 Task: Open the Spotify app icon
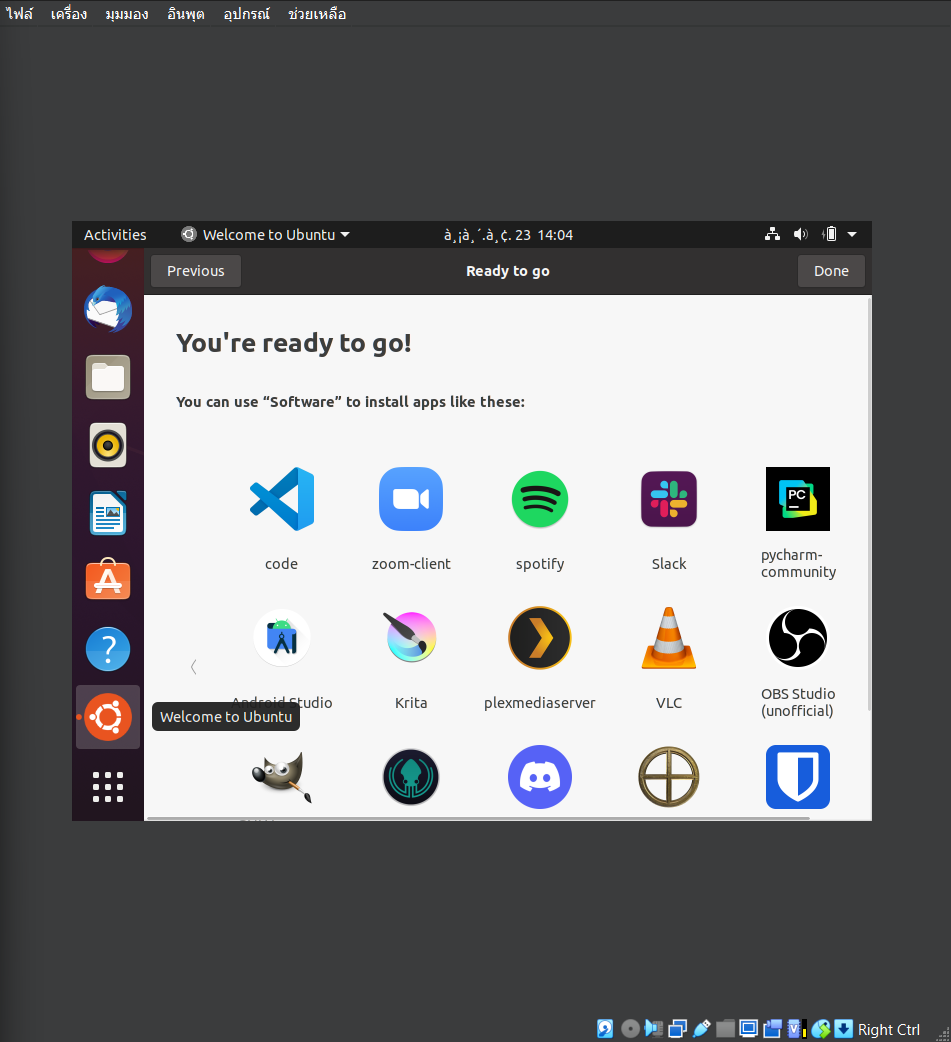tap(540, 499)
